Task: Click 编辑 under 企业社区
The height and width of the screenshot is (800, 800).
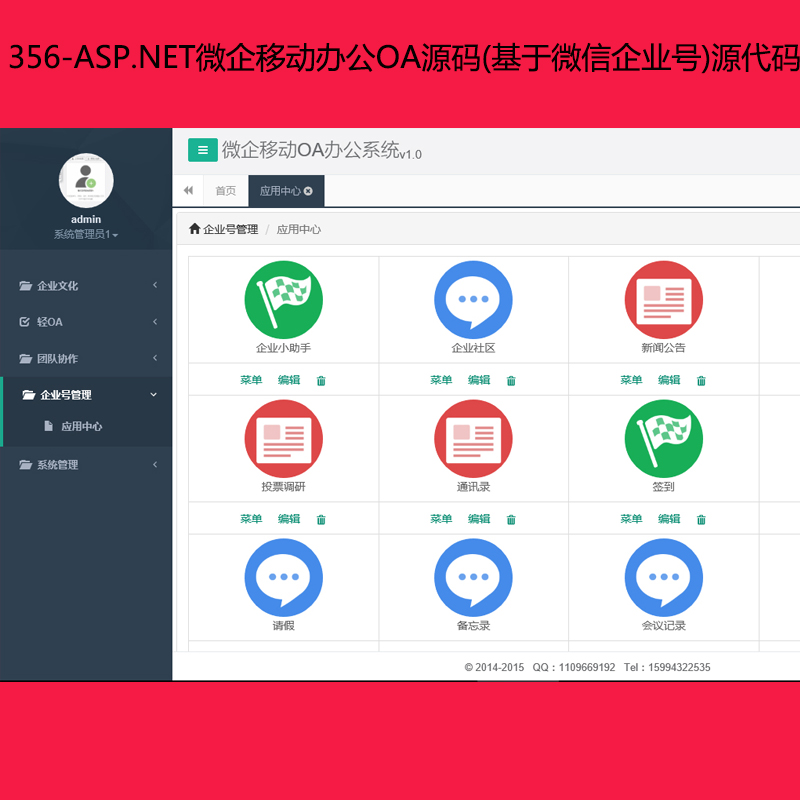Action: pos(479,380)
